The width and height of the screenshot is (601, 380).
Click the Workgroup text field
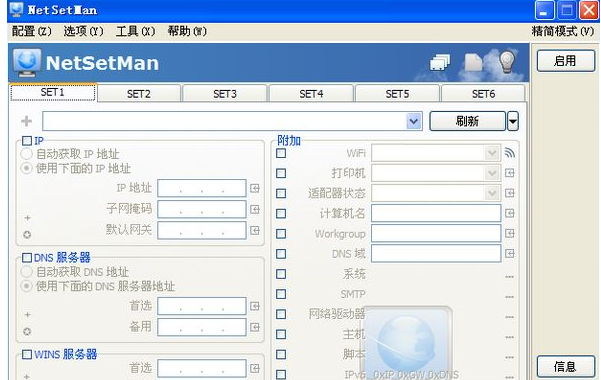(436, 234)
